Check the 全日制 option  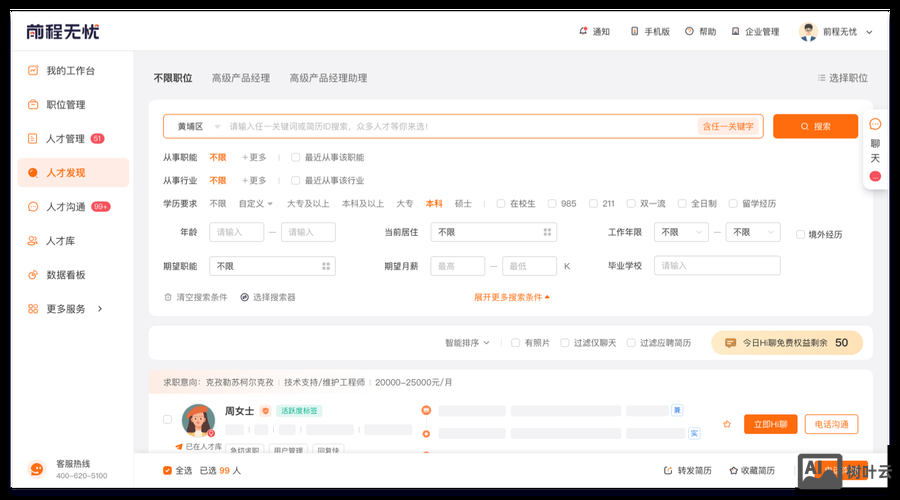coord(682,204)
